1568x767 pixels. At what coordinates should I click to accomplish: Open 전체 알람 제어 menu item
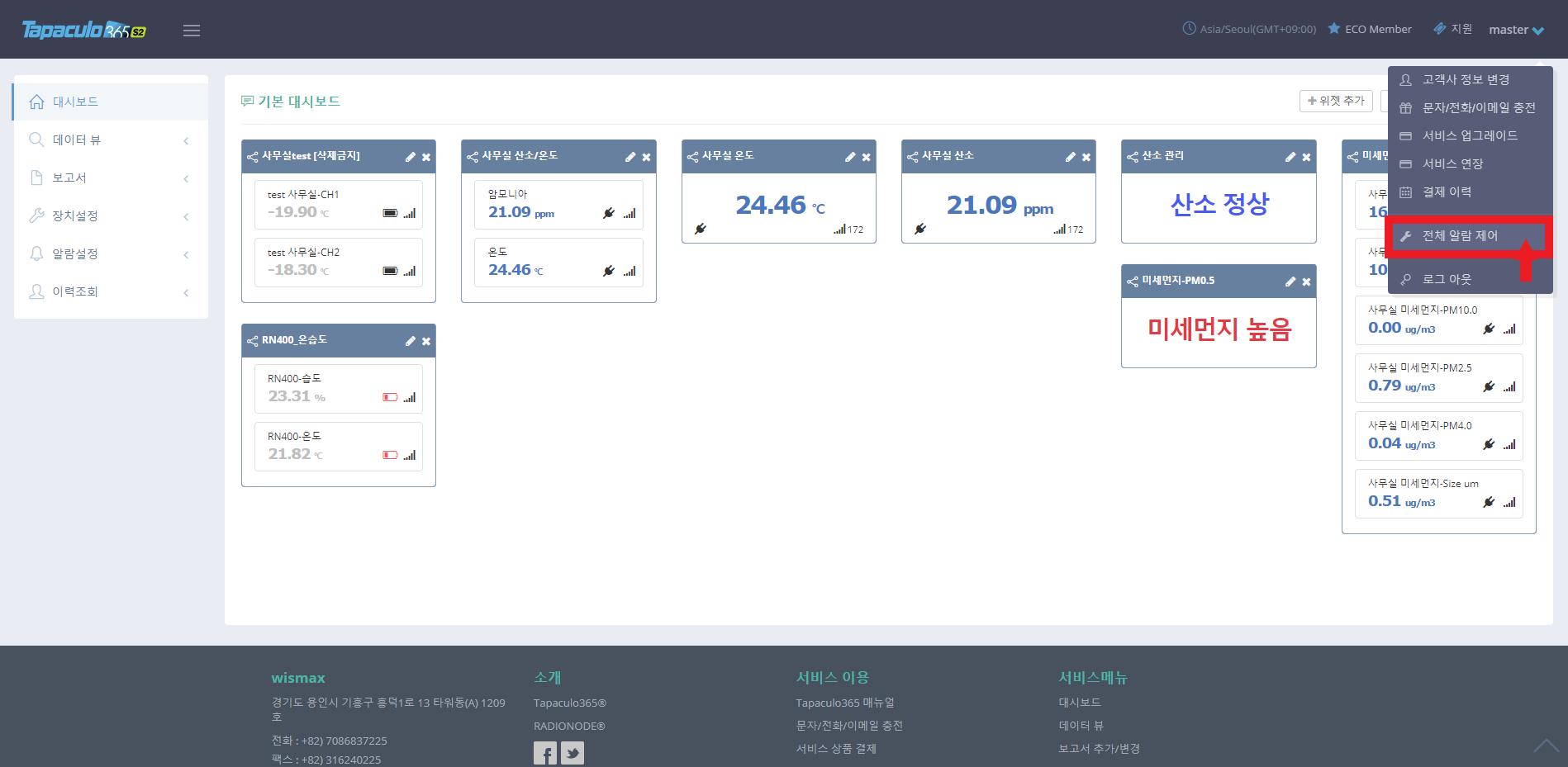[1471, 236]
